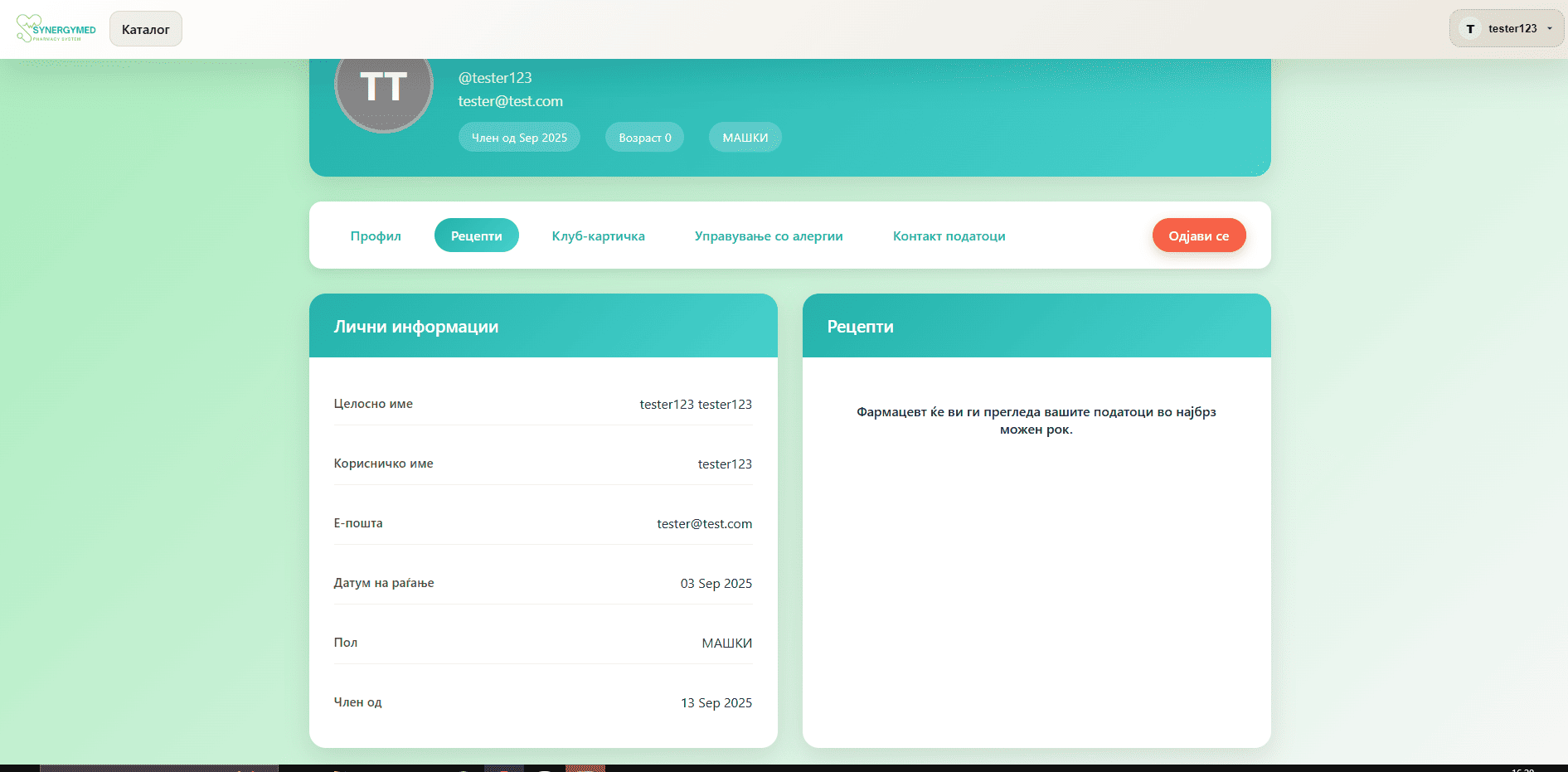
Task: Open the Каталог page
Action: pyautogui.click(x=146, y=29)
